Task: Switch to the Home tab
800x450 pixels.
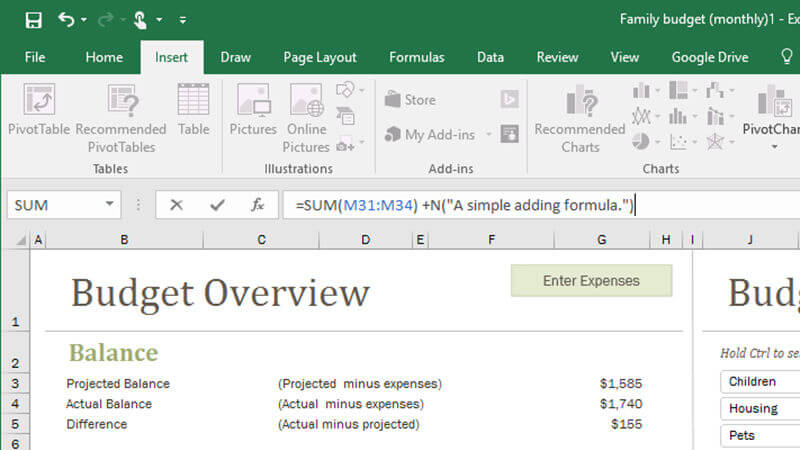Action: [x=104, y=57]
